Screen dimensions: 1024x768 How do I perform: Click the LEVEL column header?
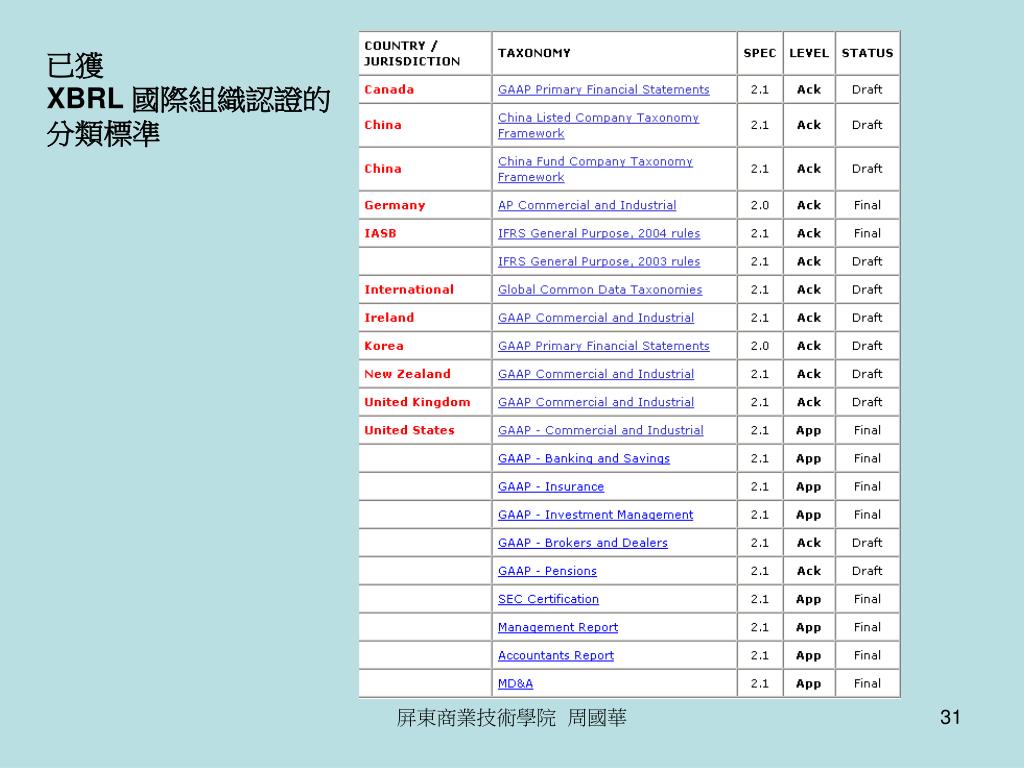click(808, 53)
